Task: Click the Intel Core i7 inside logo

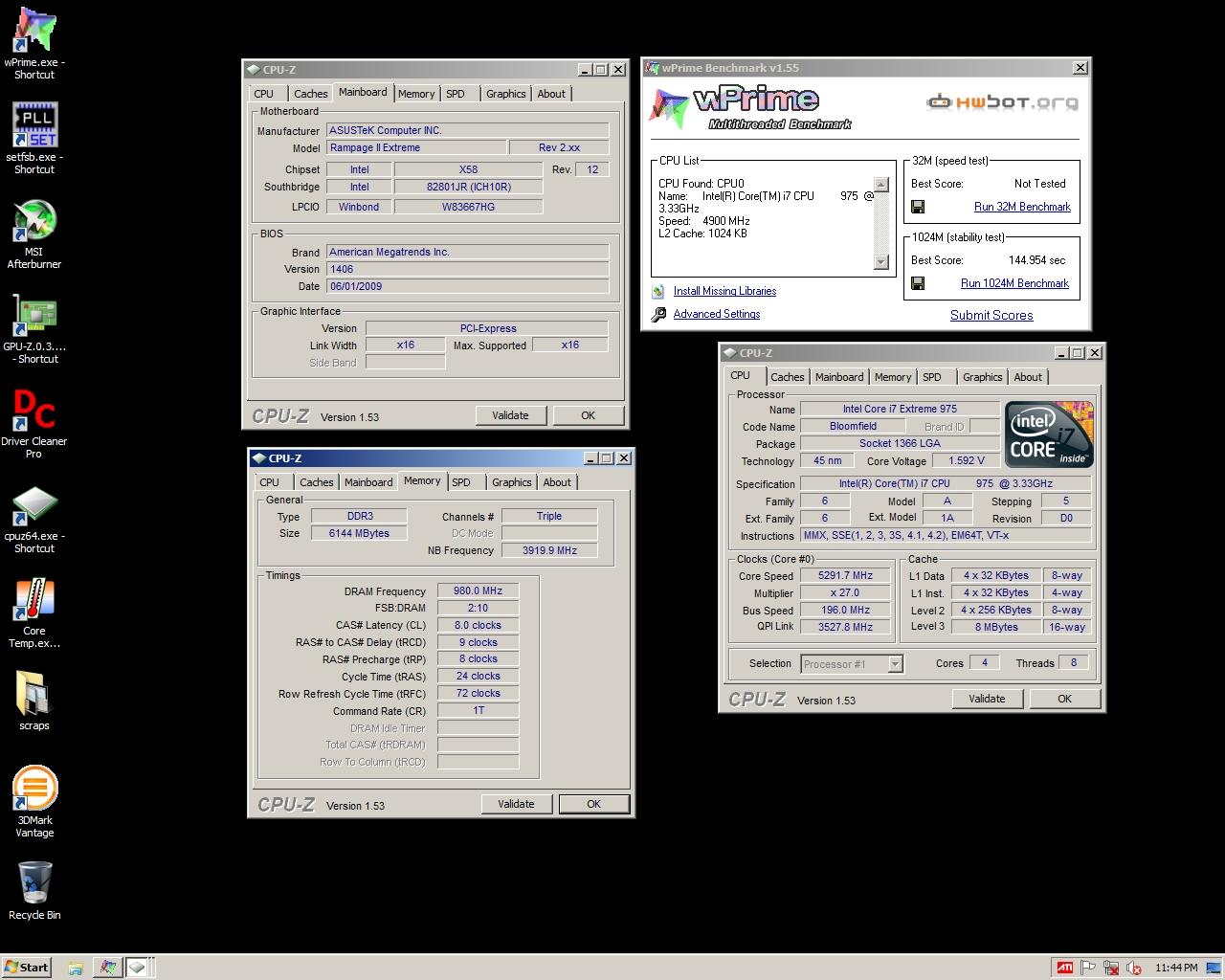Action: [1050, 434]
